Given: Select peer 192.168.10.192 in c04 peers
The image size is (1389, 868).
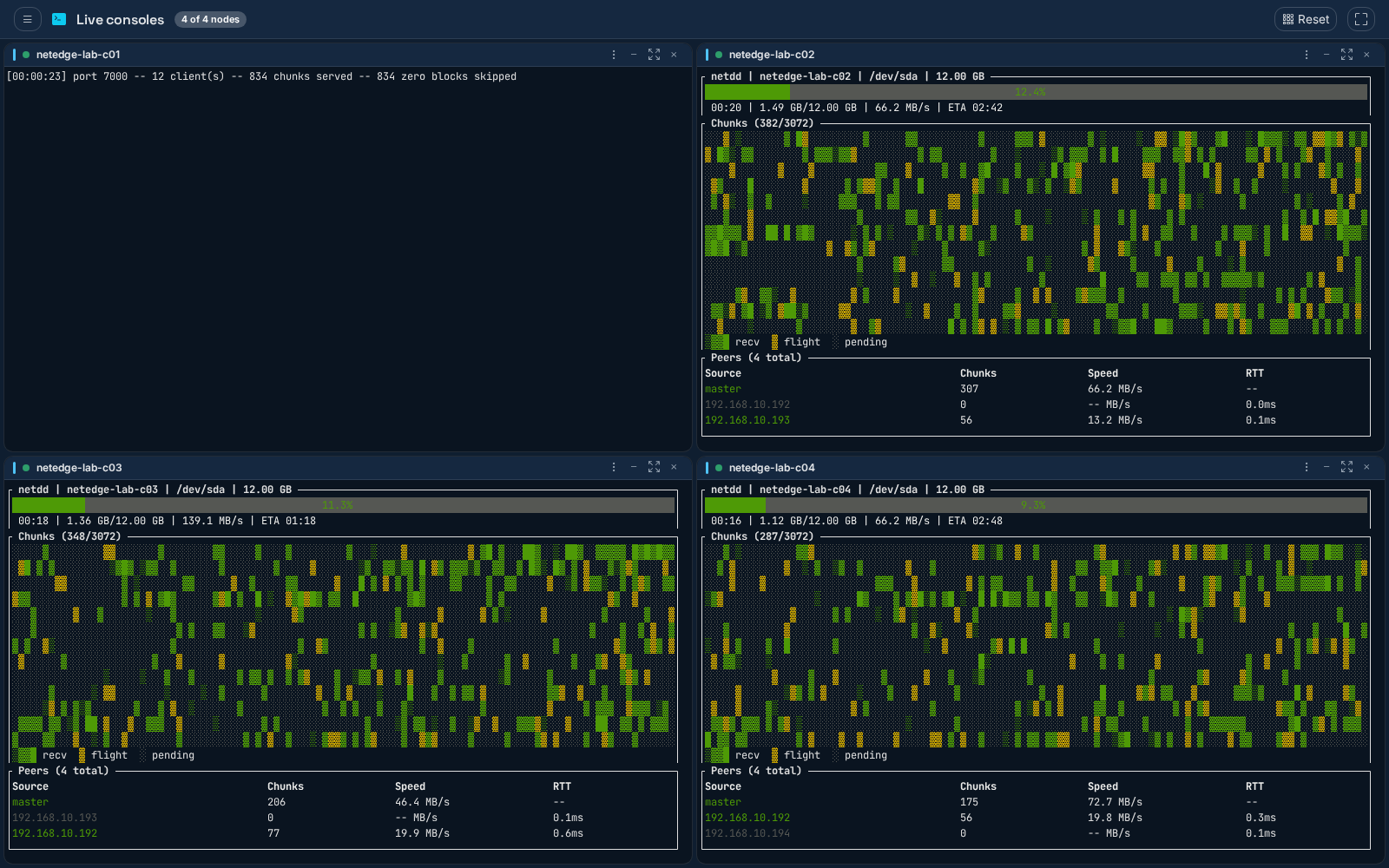Looking at the screenshot, I should 1036,818.
